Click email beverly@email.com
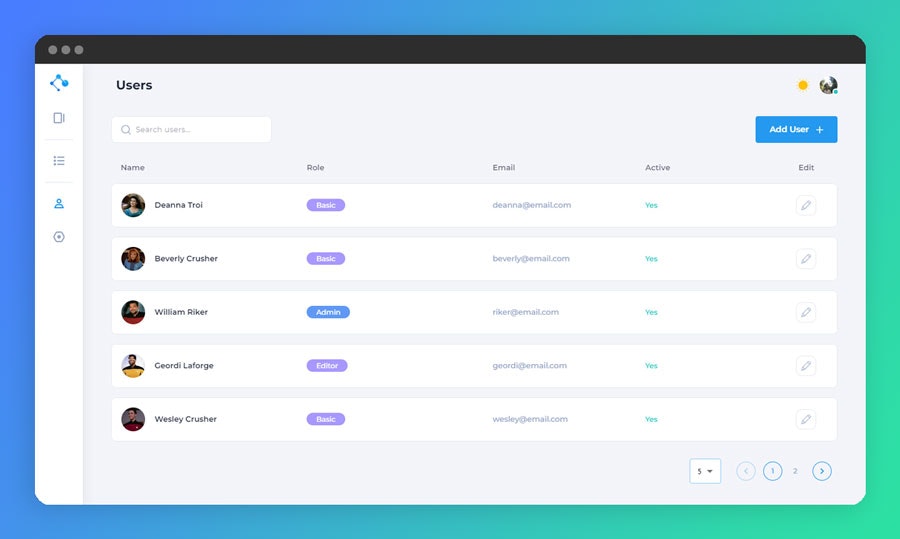The width and height of the screenshot is (900, 539). (531, 259)
